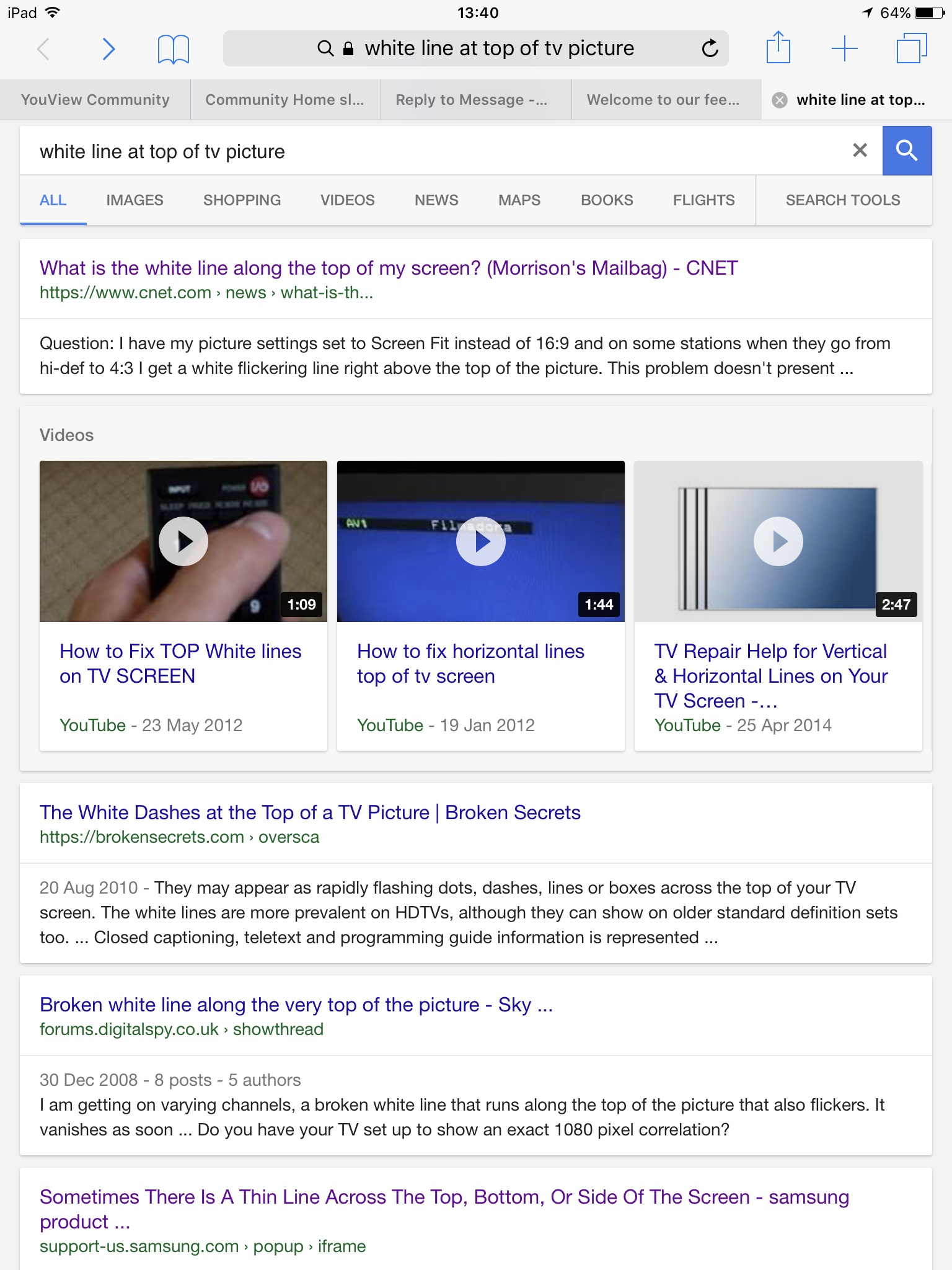This screenshot has height=1270, width=952.
Task: Tap the Safari back arrow
Action: tap(43, 49)
